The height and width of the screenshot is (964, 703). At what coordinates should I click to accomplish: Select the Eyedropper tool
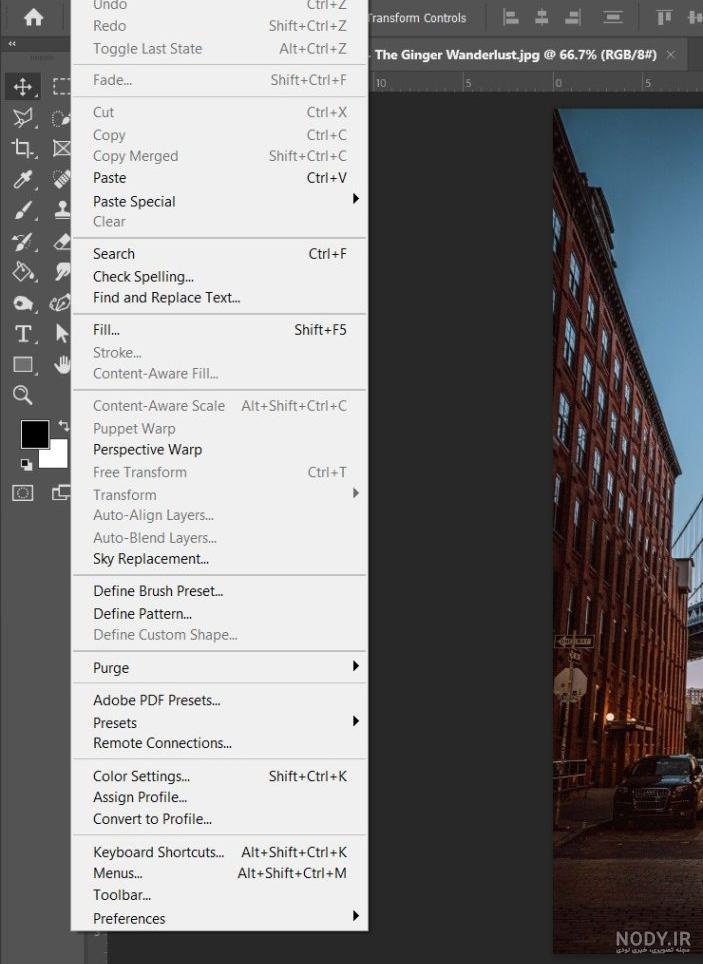23,180
